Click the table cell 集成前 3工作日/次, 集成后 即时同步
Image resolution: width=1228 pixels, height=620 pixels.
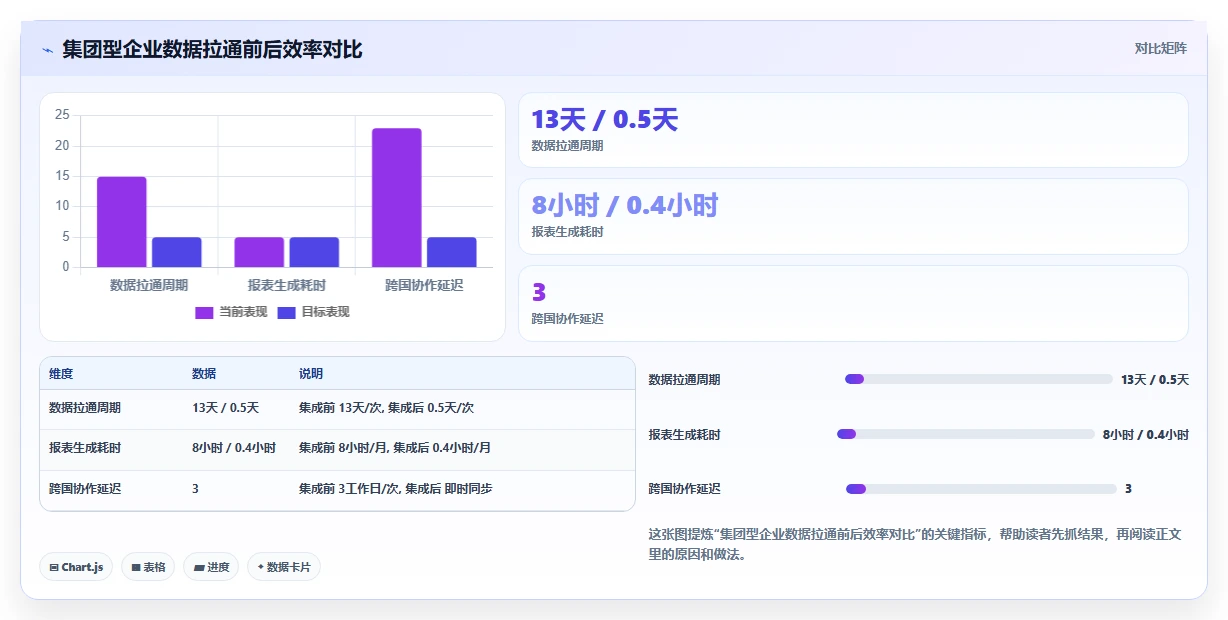(395, 489)
